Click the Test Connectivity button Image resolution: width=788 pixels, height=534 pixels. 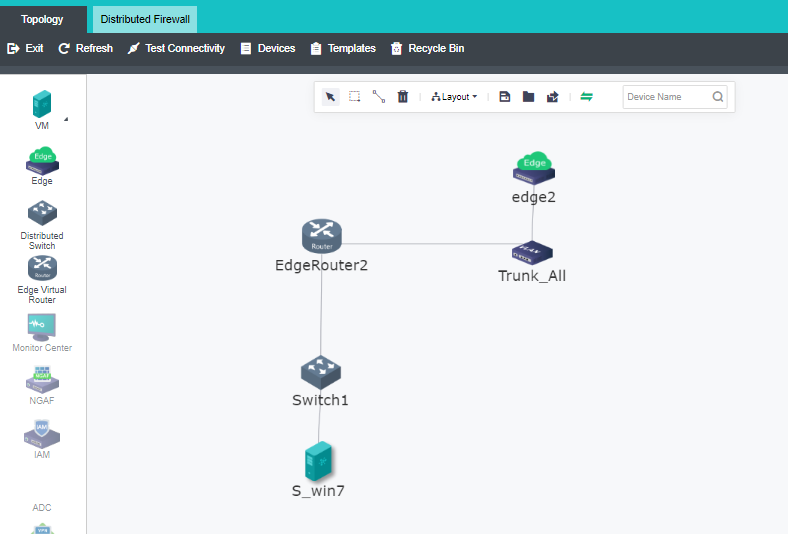click(x=176, y=48)
